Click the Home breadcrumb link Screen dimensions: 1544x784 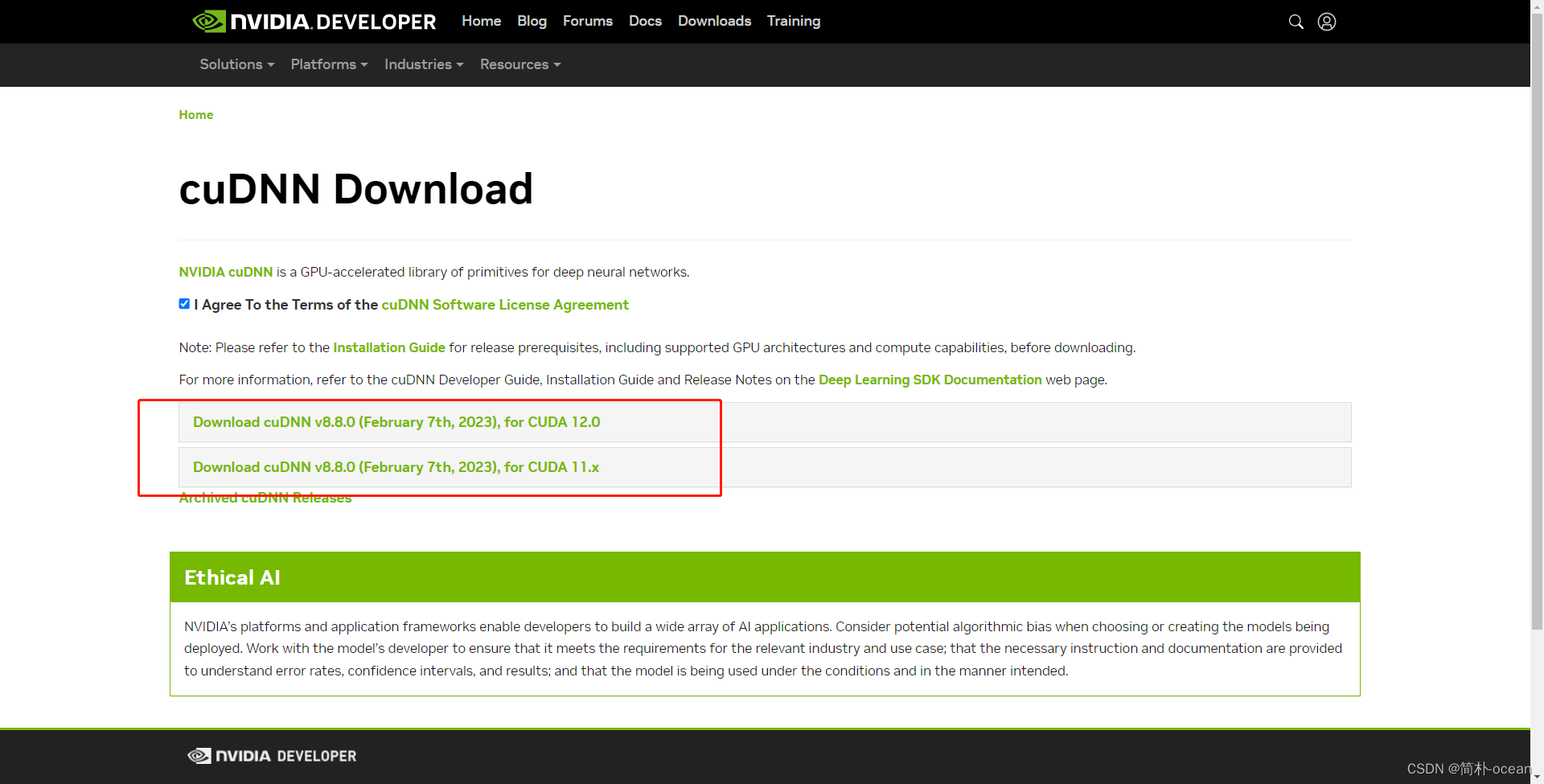click(195, 115)
